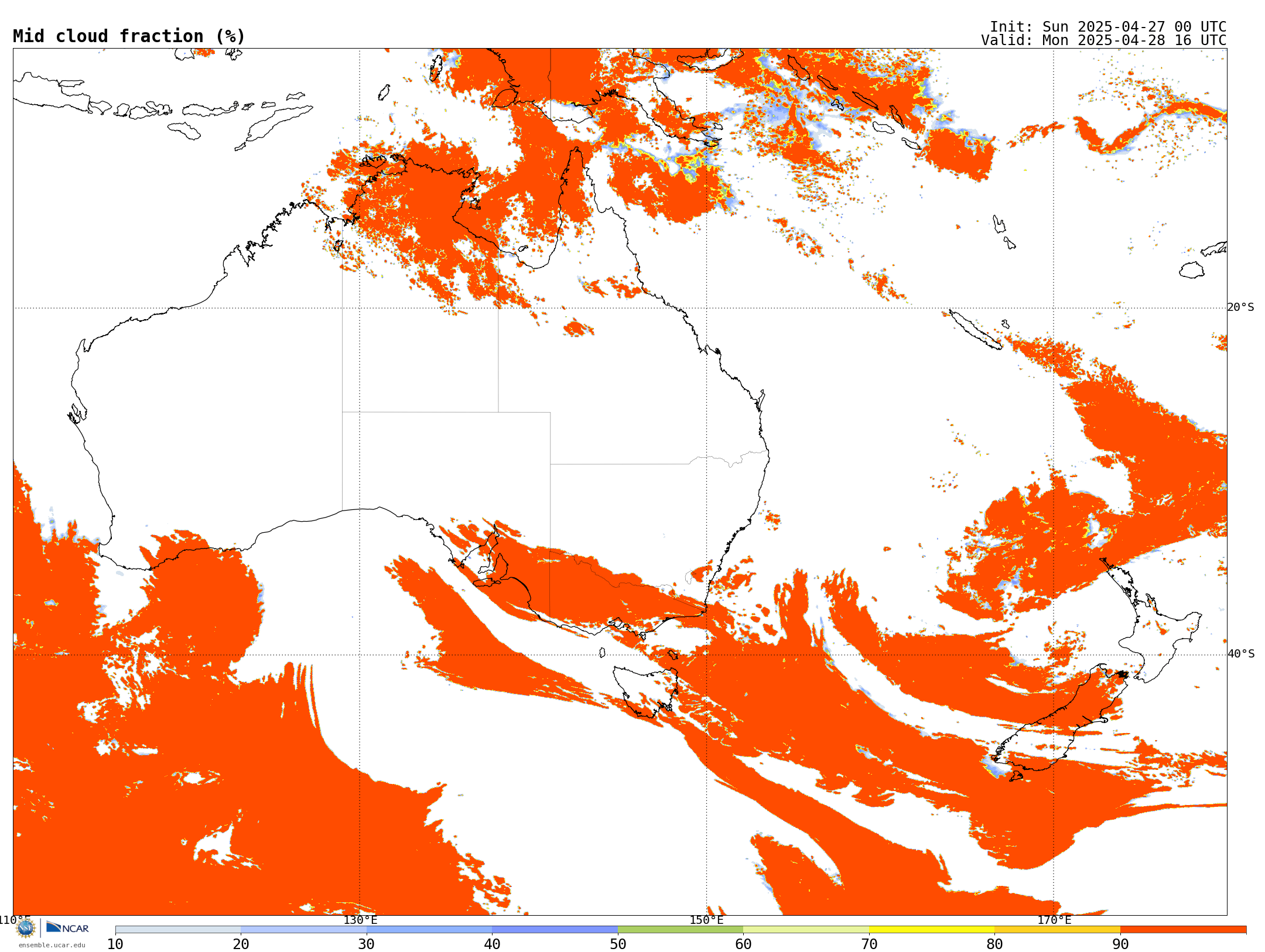Click the 40°S latitude label
This screenshot has height=952, width=1265.
(1241, 654)
